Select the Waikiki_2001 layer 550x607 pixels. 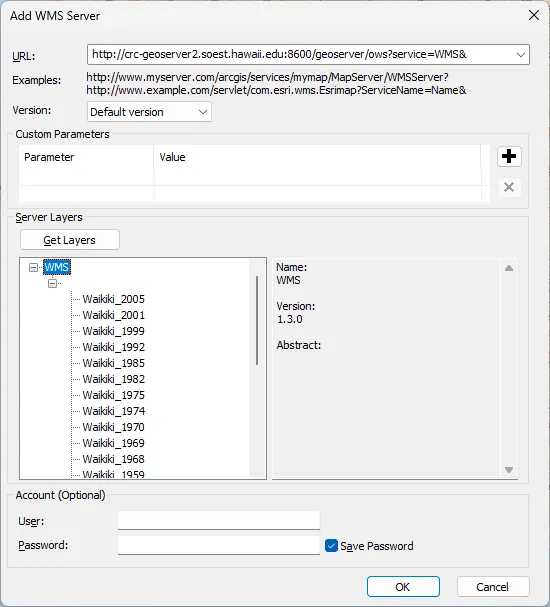[x=113, y=315]
